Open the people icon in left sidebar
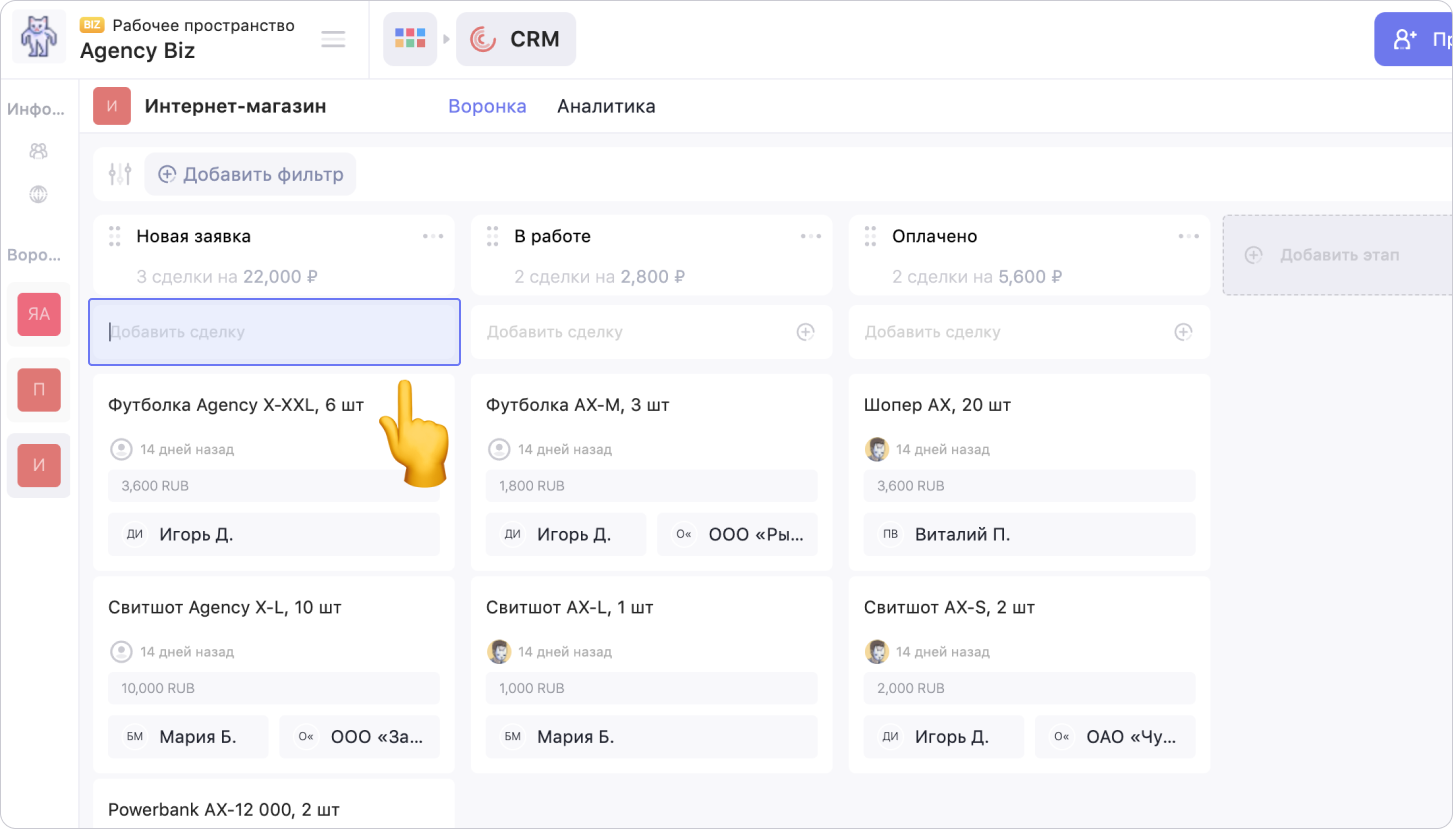This screenshot has height=829, width=1453. click(39, 151)
